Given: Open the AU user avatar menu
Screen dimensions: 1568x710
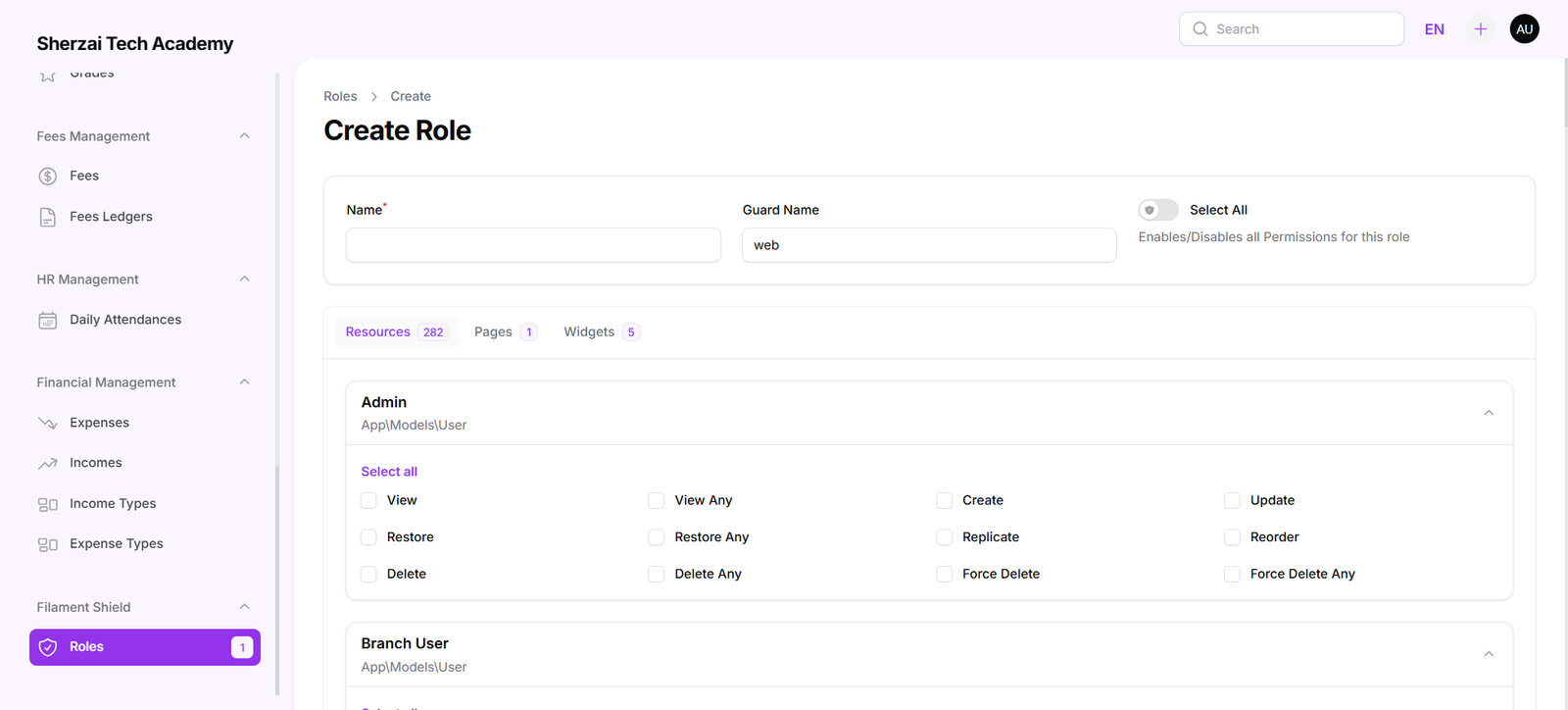Looking at the screenshot, I should click(1524, 29).
